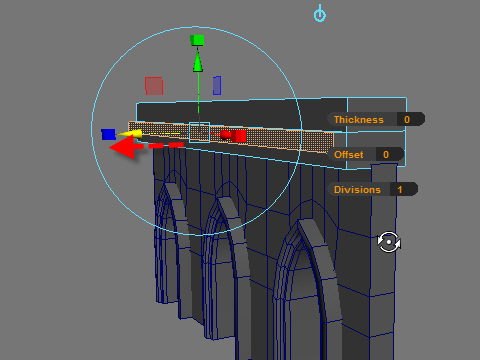Click the yellow cone translate arrow

[x=130, y=134]
